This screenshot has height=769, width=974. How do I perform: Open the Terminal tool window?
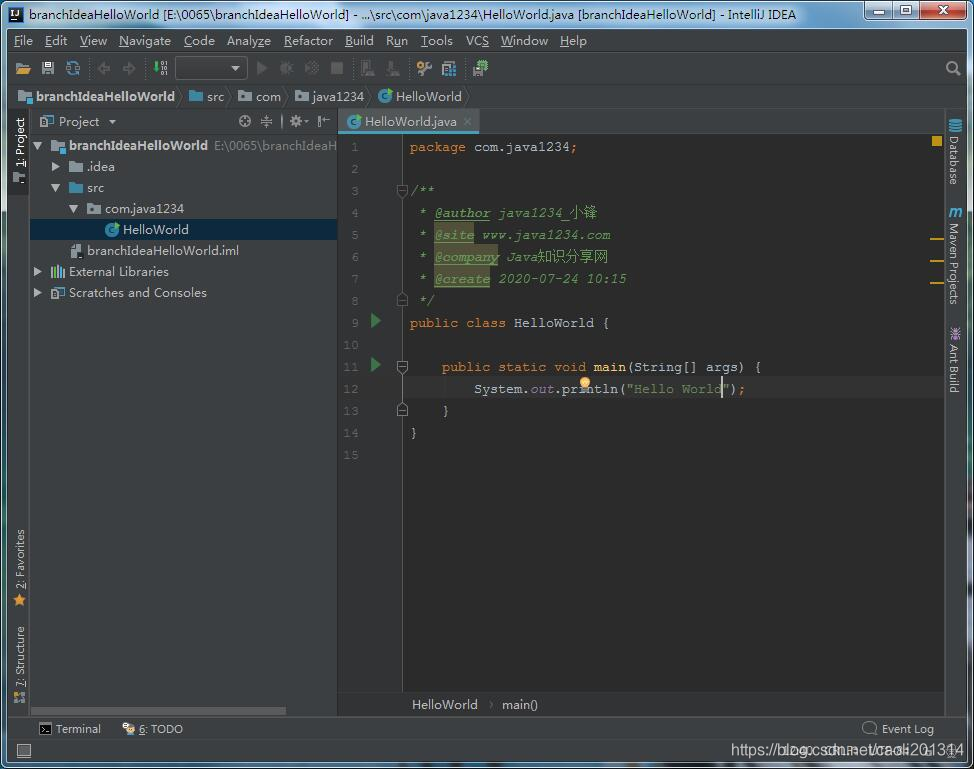point(70,729)
